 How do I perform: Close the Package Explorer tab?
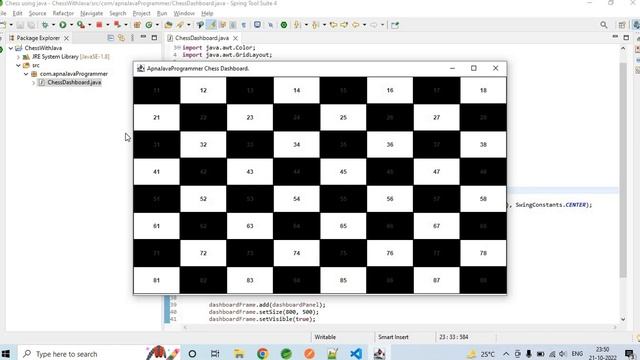click(x=67, y=38)
